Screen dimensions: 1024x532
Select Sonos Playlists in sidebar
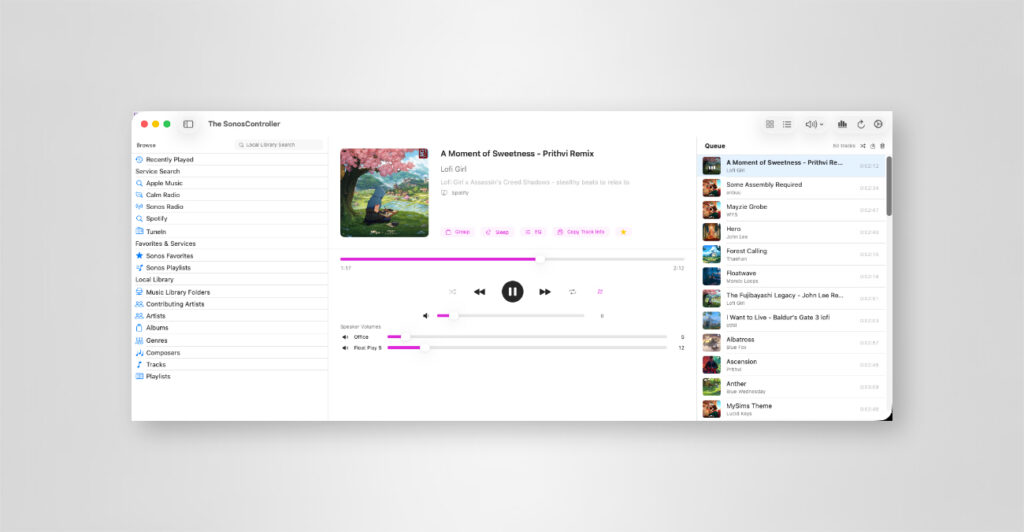tap(169, 268)
